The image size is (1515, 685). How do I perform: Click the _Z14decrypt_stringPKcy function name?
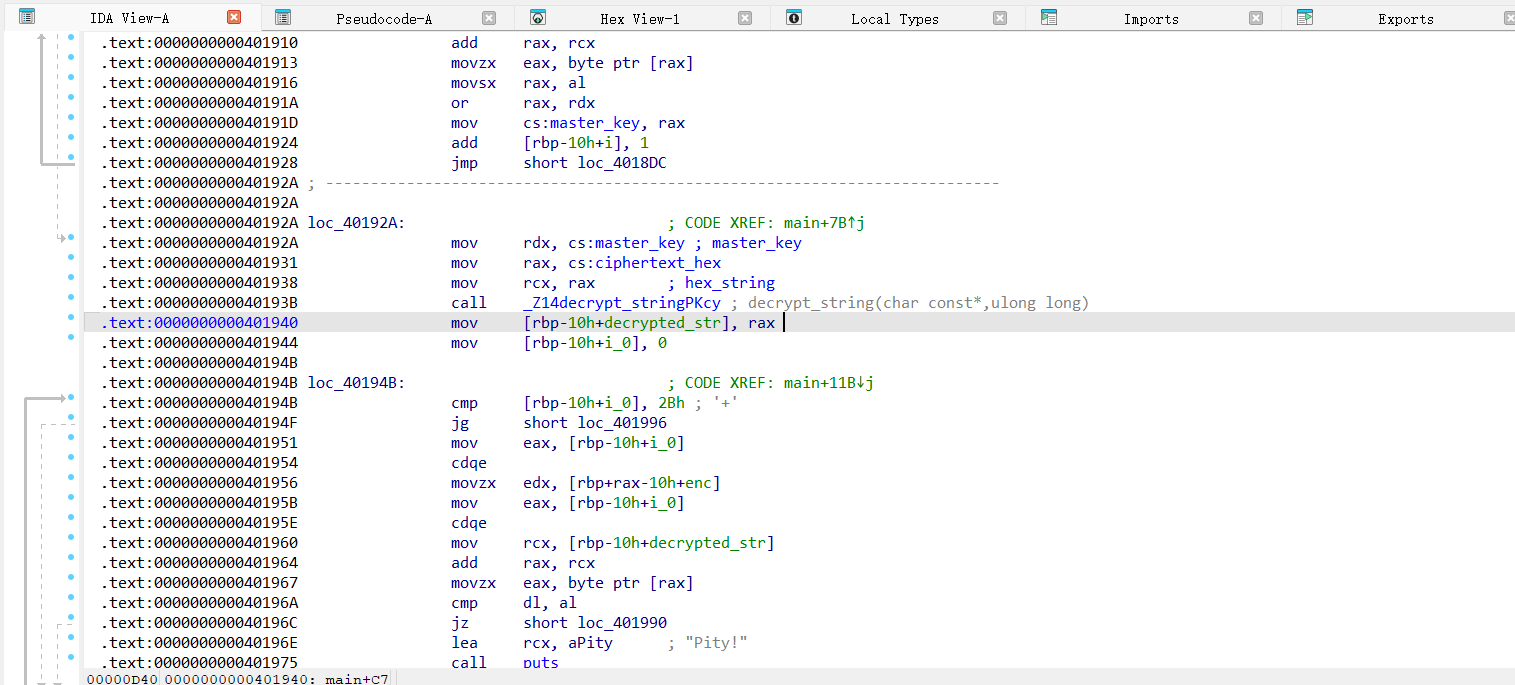coord(621,303)
